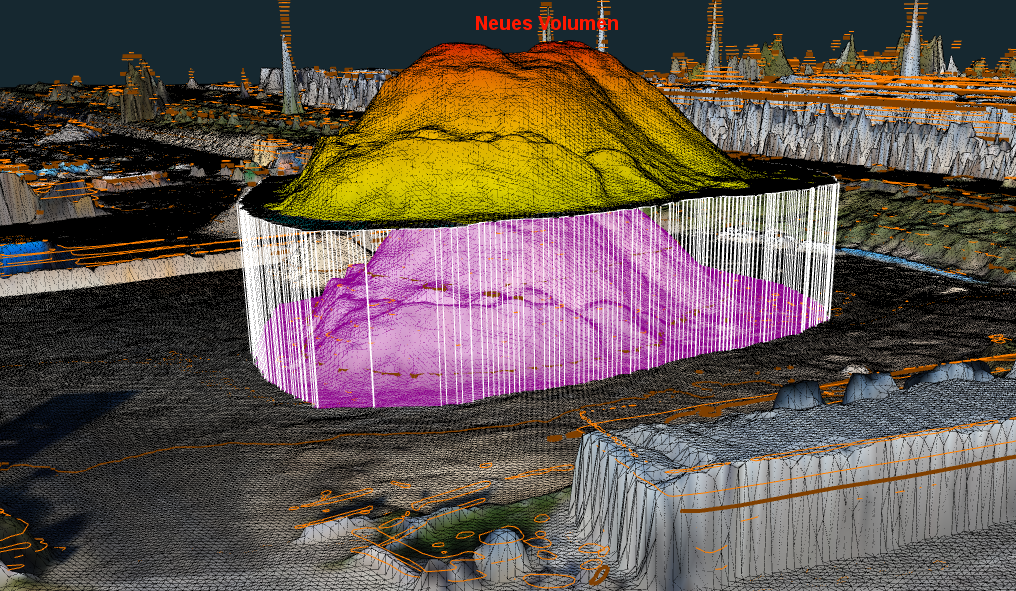The height and width of the screenshot is (591, 1016).
Task: Pick the tall spire at far upper right
Action: (911, 45)
